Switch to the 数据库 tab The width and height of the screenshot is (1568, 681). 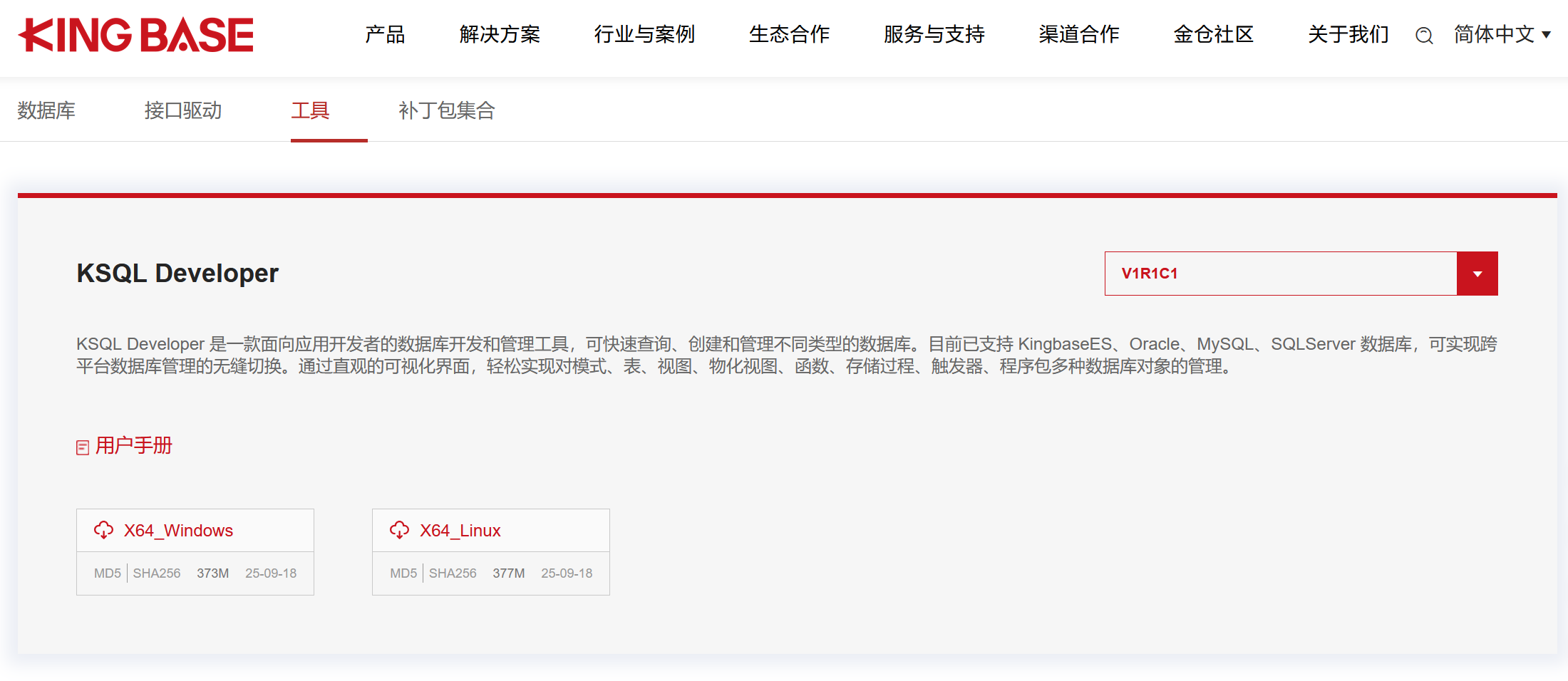pos(46,110)
